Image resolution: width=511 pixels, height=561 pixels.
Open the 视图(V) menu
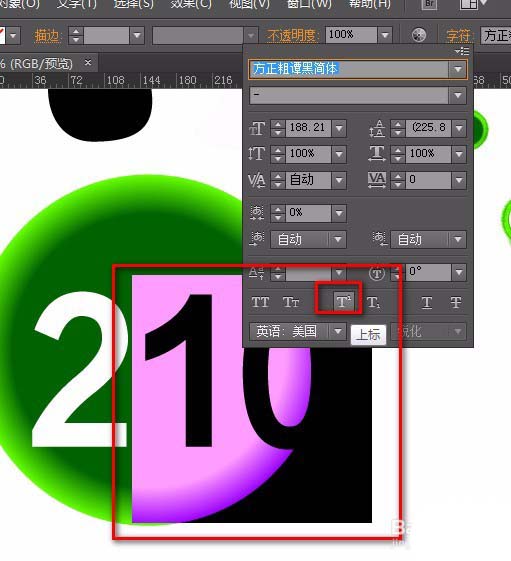(x=249, y=4)
